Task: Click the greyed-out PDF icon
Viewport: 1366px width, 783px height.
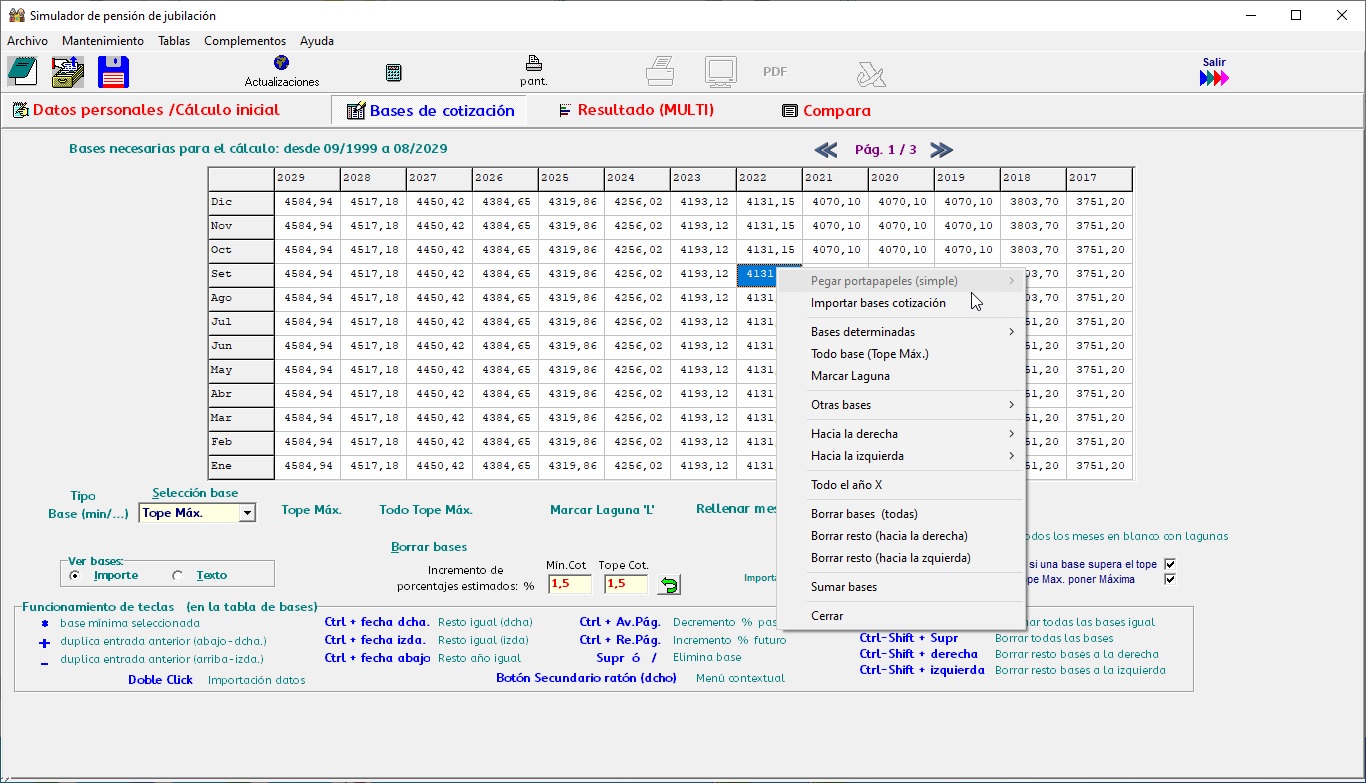Action: pos(775,72)
